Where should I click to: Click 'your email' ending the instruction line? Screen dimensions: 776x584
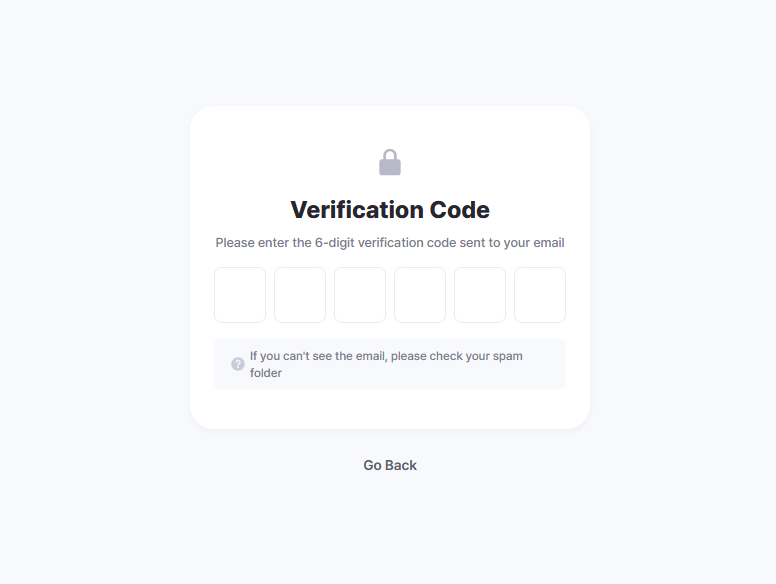[x=535, y=243]
